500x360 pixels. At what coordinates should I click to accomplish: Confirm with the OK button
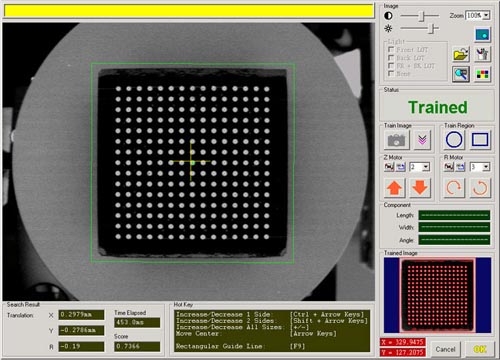[480, 349]
